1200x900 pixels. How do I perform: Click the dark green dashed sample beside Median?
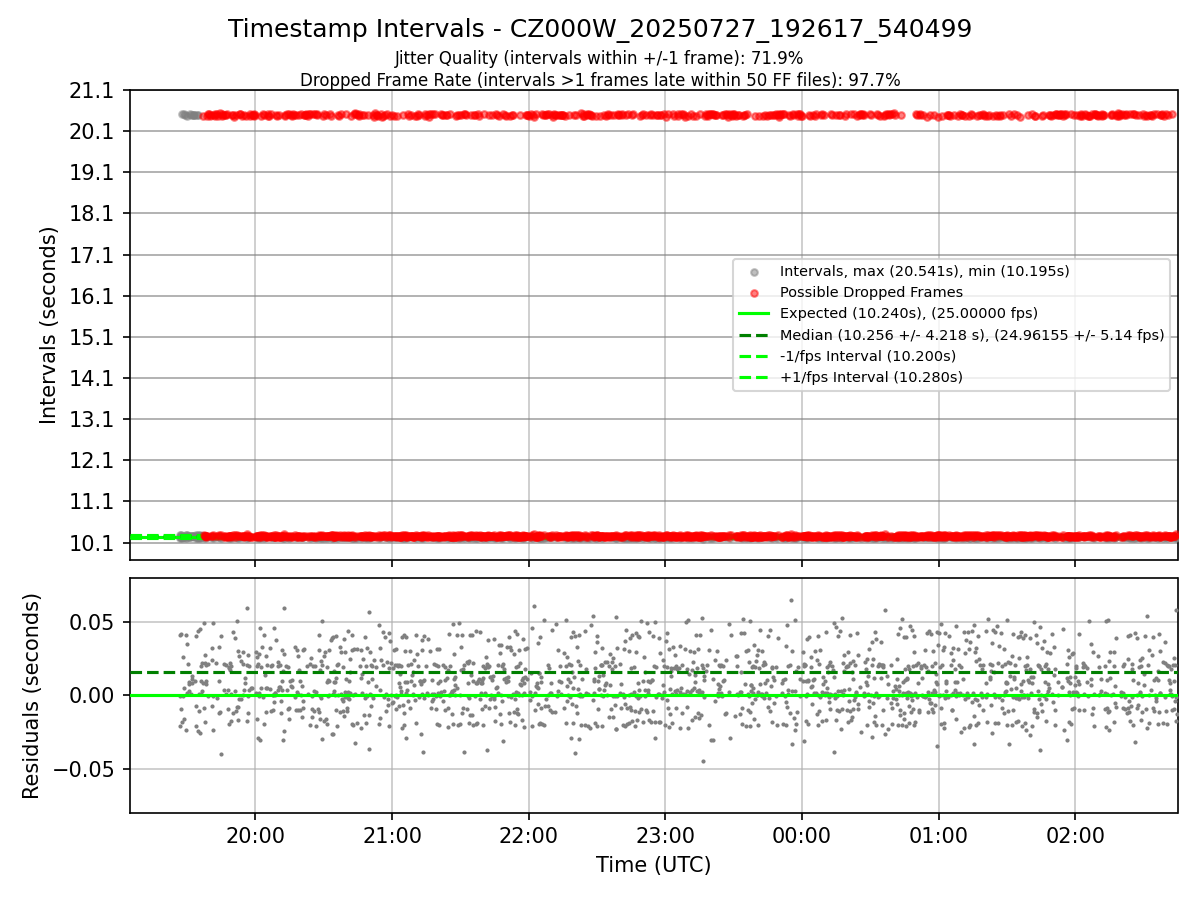(x=754, y=335)
